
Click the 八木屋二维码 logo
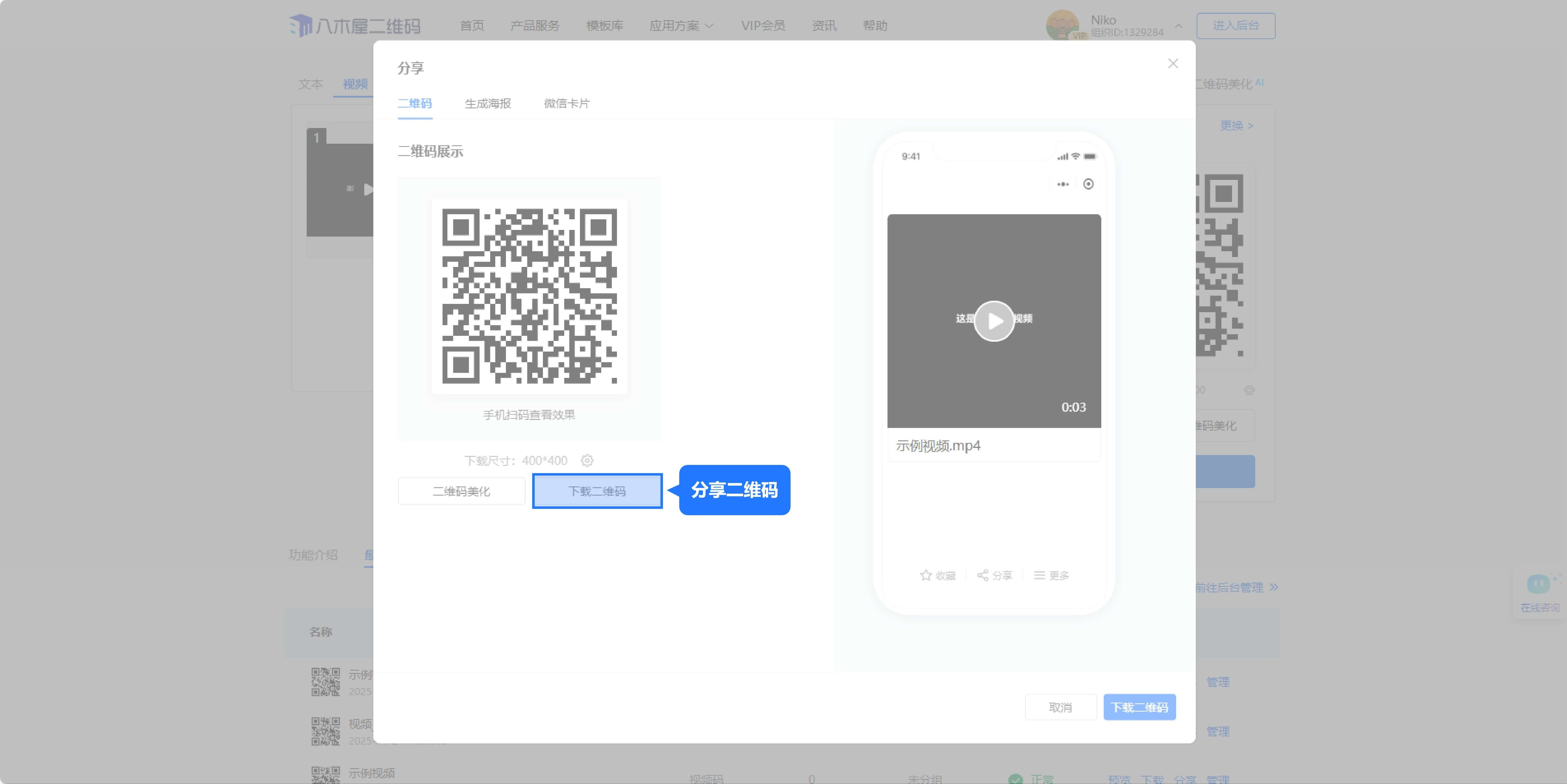(355, 26)
